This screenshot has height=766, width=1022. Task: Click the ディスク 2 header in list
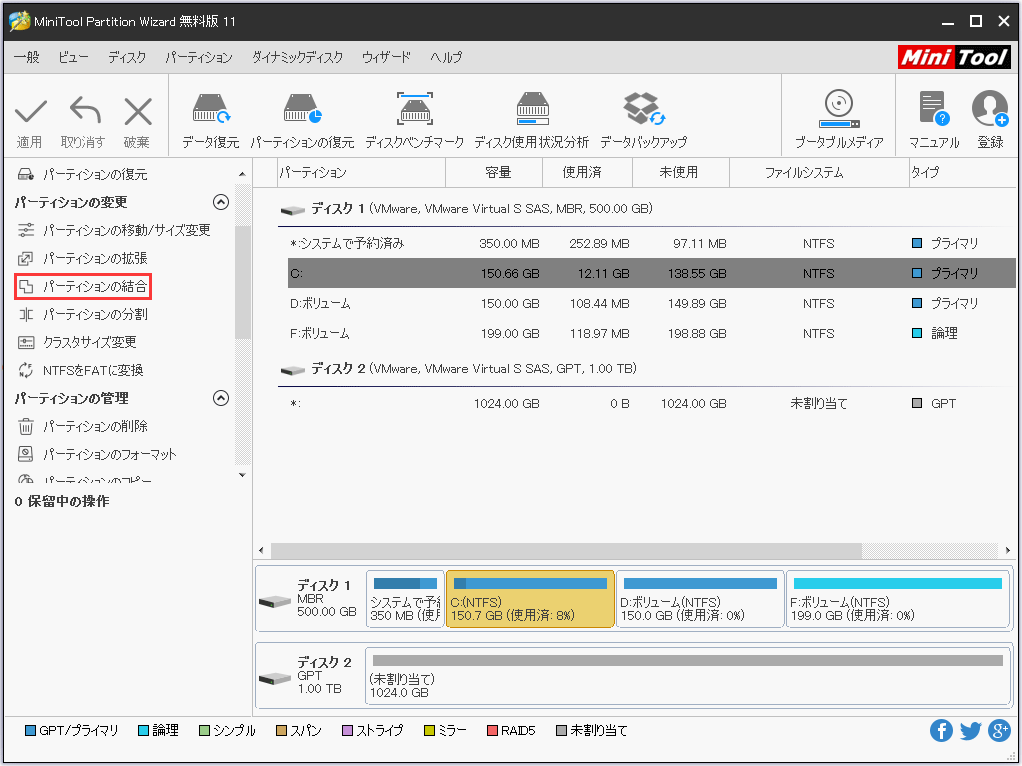click(x=458, y=369)
